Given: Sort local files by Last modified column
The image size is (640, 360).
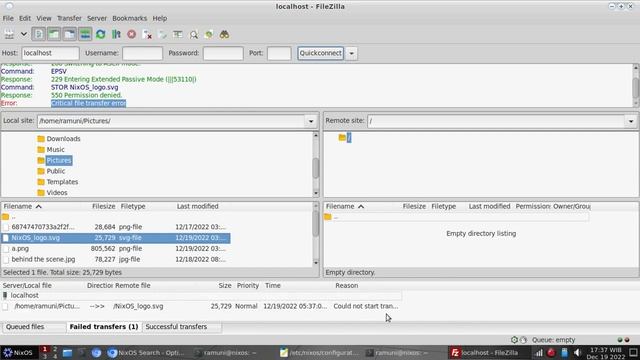Looking at the screenshot, I should point(198,207).
